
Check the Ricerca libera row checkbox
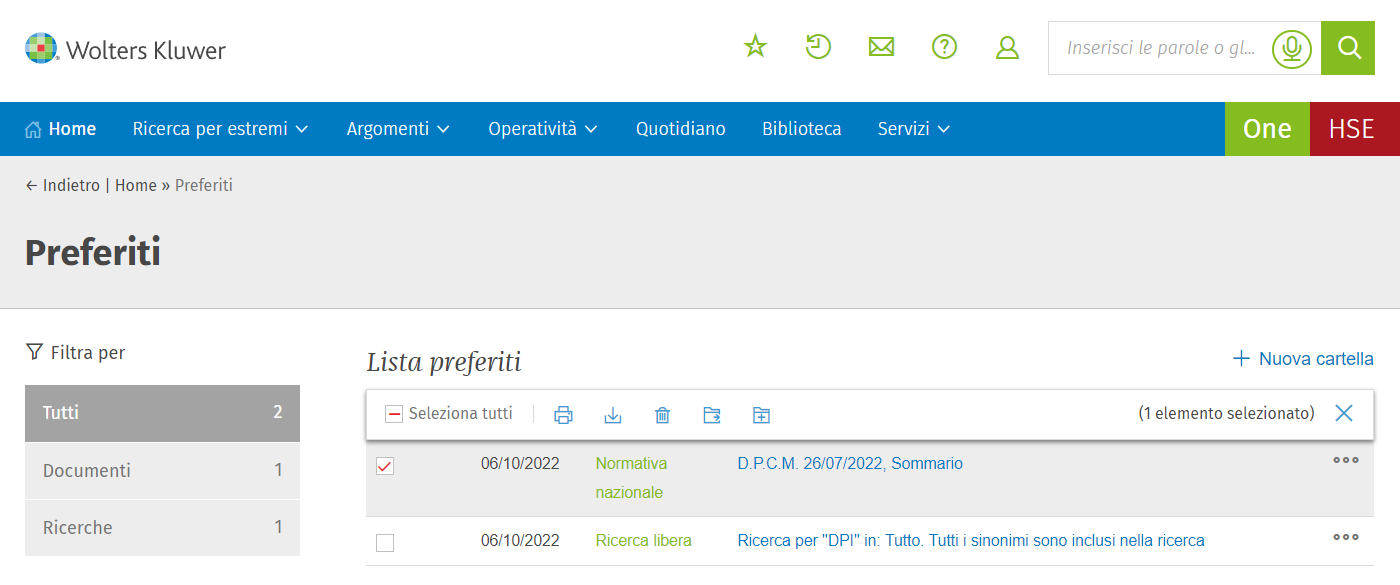point(385,543)
